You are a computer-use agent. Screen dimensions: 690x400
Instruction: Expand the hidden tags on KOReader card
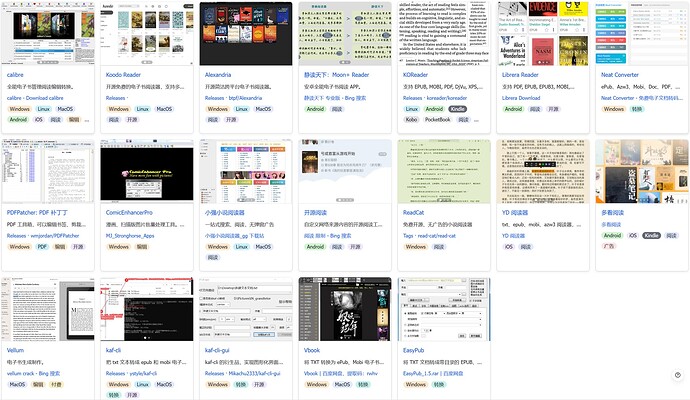(x=476, y=120)
